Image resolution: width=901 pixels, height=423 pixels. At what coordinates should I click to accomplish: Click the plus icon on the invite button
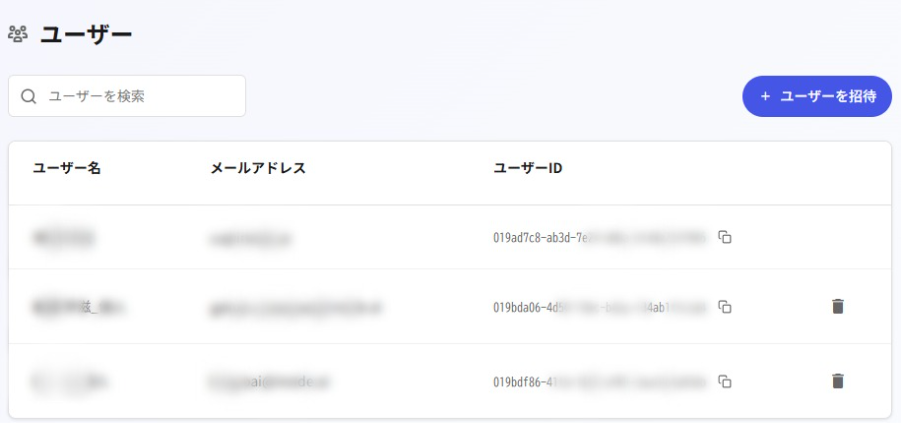[765, 96]
